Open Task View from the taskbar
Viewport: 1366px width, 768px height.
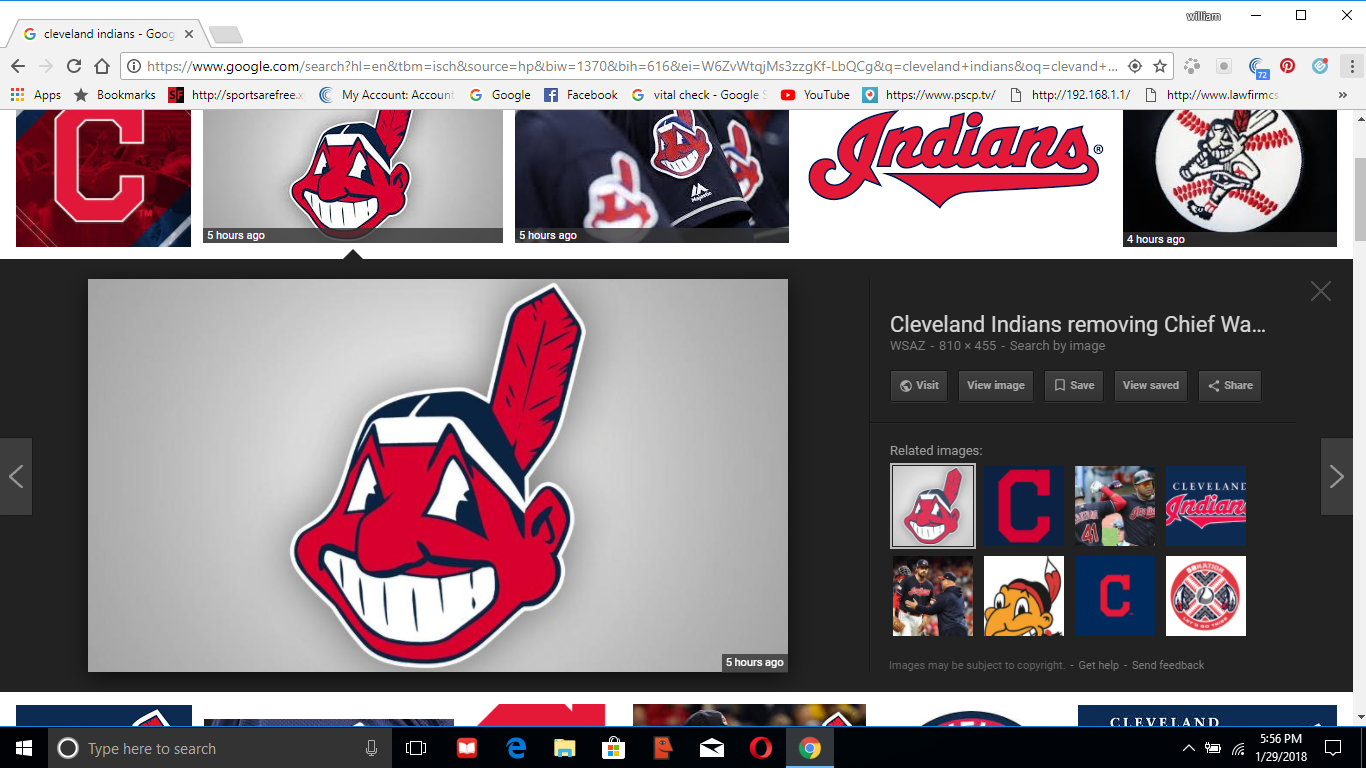pos(416,748)
